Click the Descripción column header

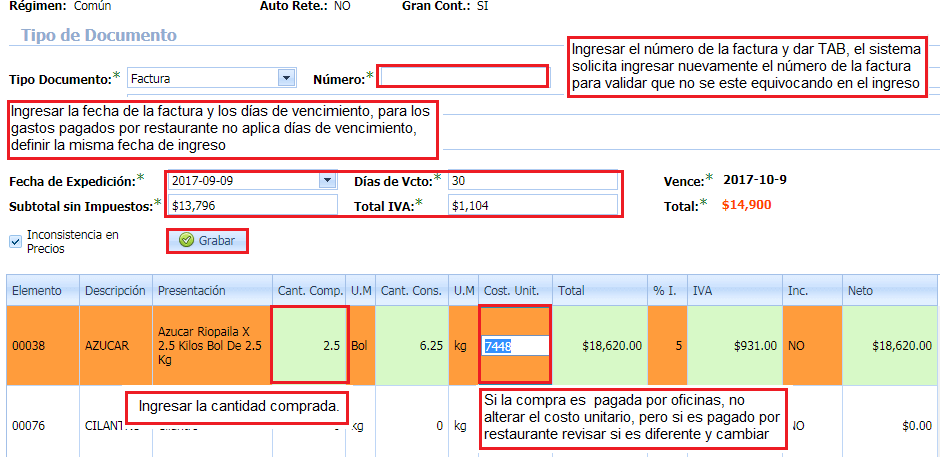116,291
